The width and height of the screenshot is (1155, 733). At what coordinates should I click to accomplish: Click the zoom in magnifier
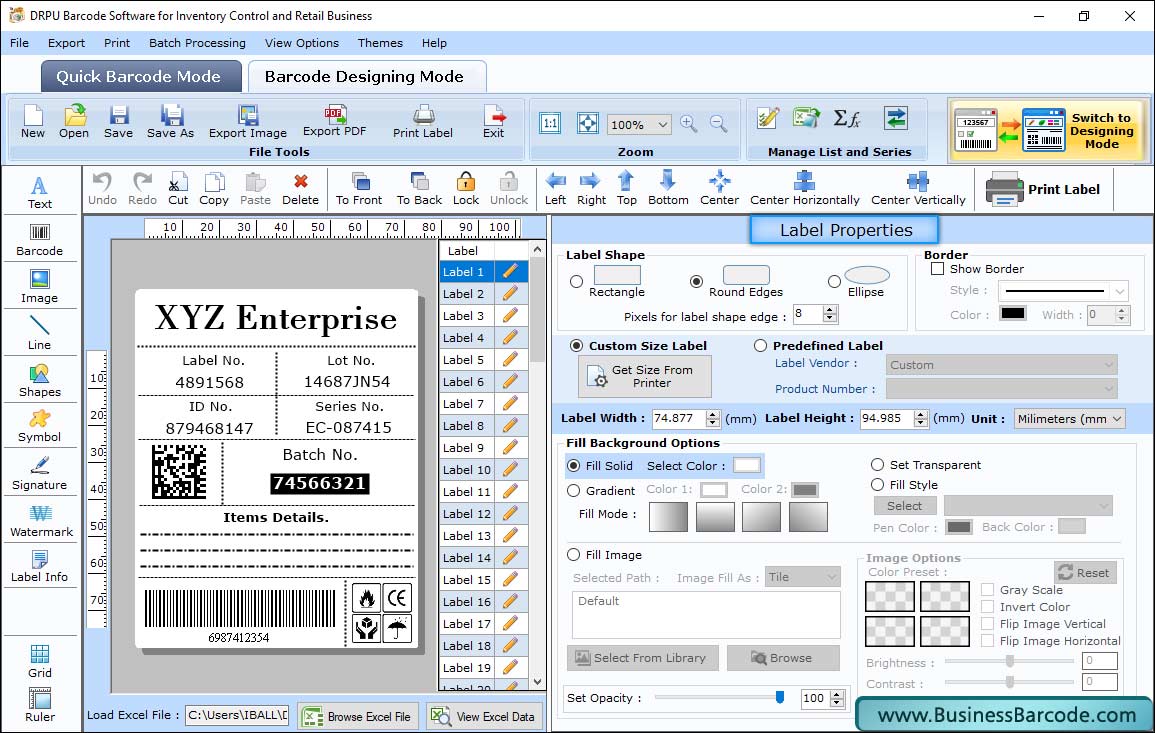689,123
